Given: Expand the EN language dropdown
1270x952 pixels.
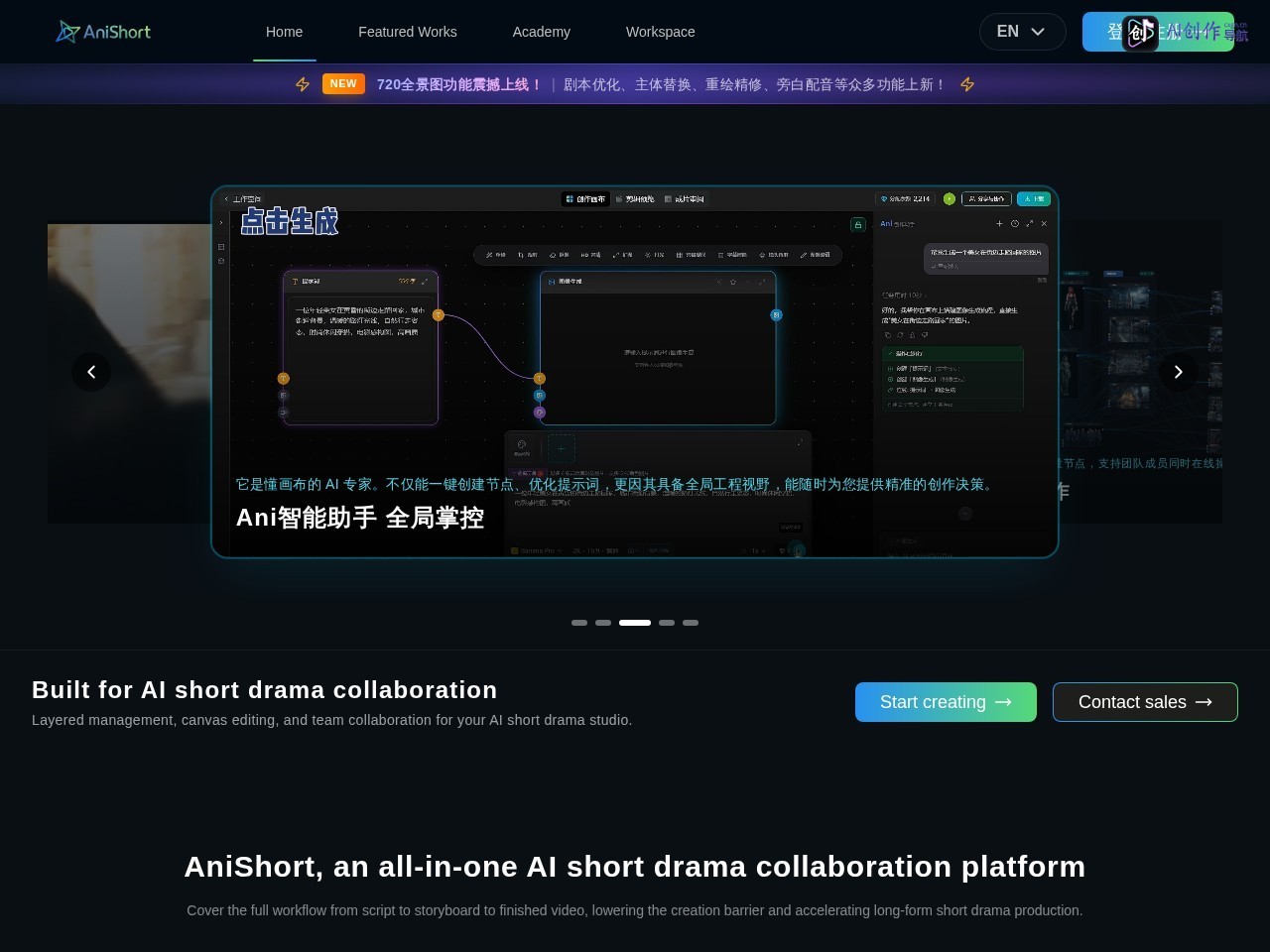Looking at the screenshot, I should pos(1023,32).
